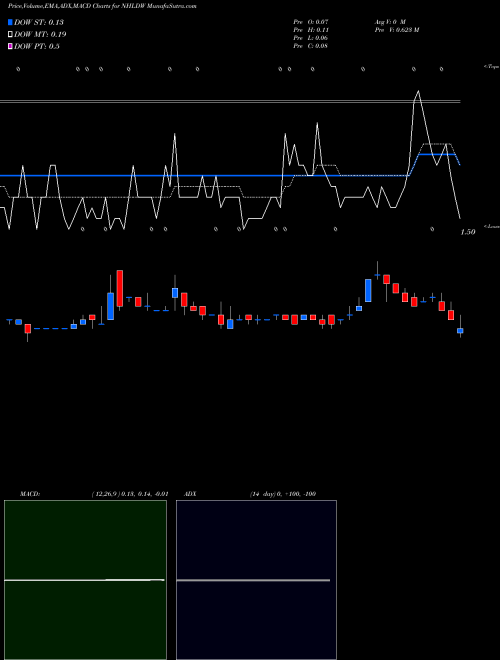This screenshot has width=500, height=660.
Task: Click the 'Pre H: 0.11' high value
Action: (x=311, y=30)
